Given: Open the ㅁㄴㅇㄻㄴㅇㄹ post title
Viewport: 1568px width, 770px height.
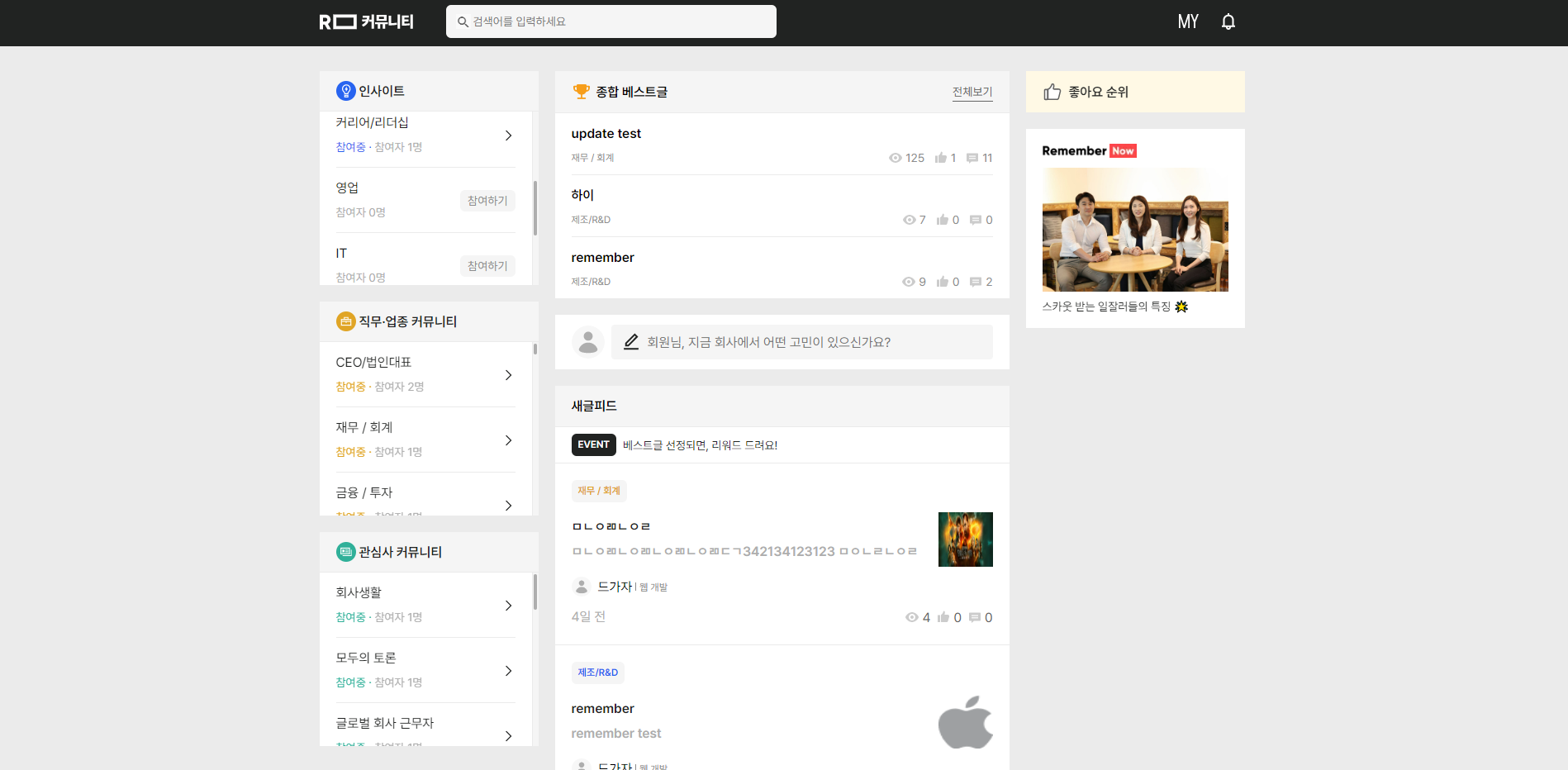Looking at the screenshot, I should click(611, 526).
